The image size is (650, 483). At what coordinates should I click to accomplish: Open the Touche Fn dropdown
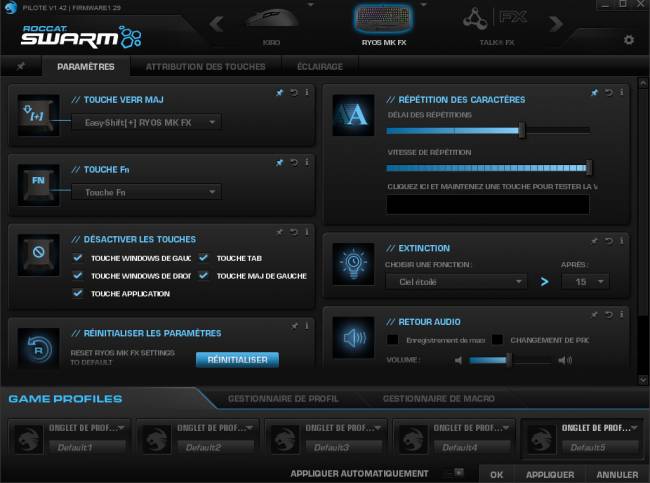[x=146, y=192]
